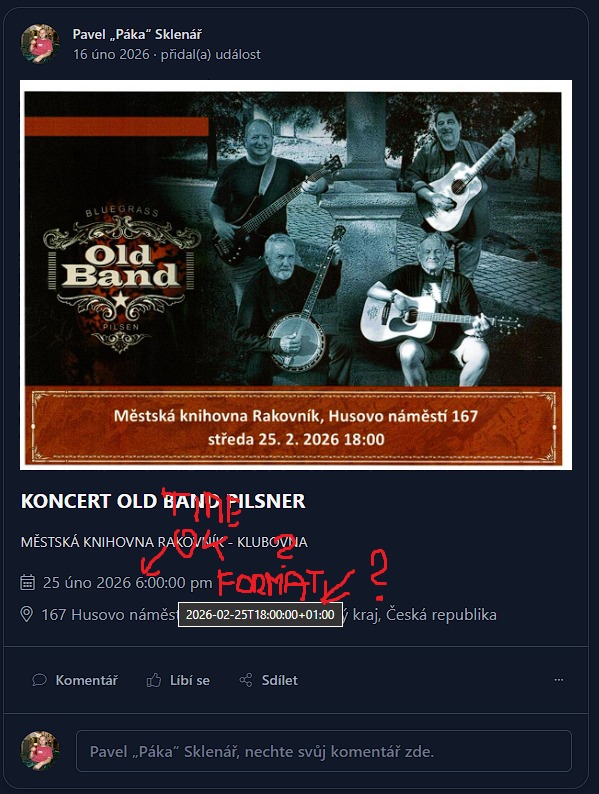
Task: Click the location pin icon beside the address
Action: [26, 614]
